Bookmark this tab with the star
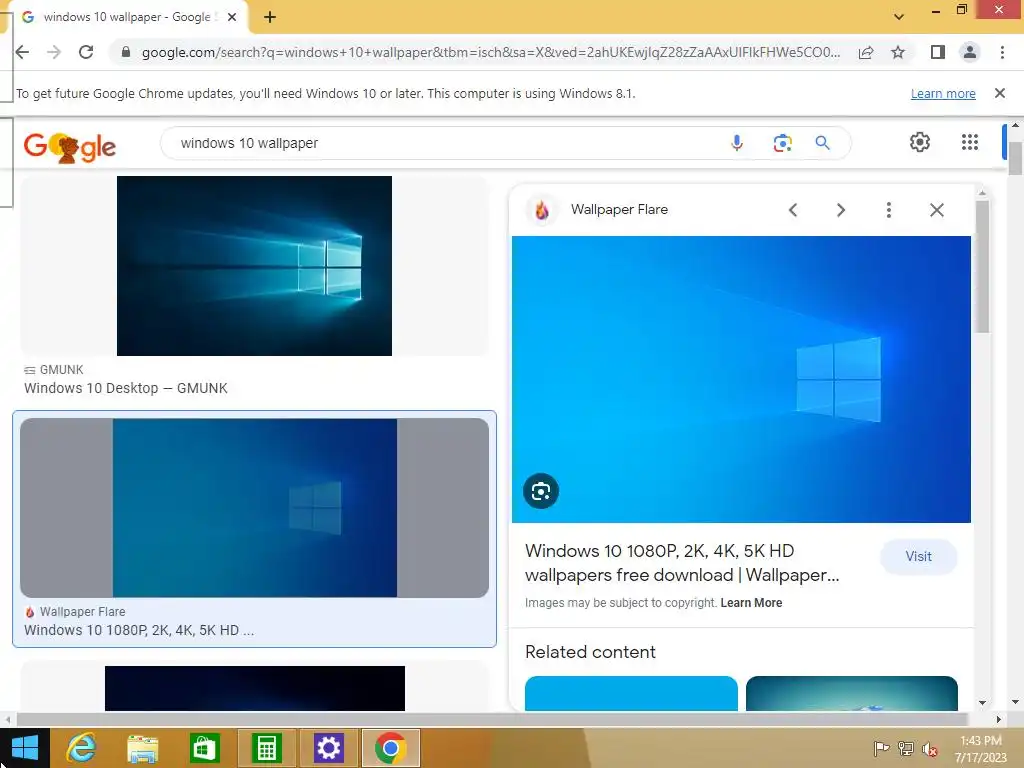Screen dimensions: 1024x768 click(x=898, y=52)
